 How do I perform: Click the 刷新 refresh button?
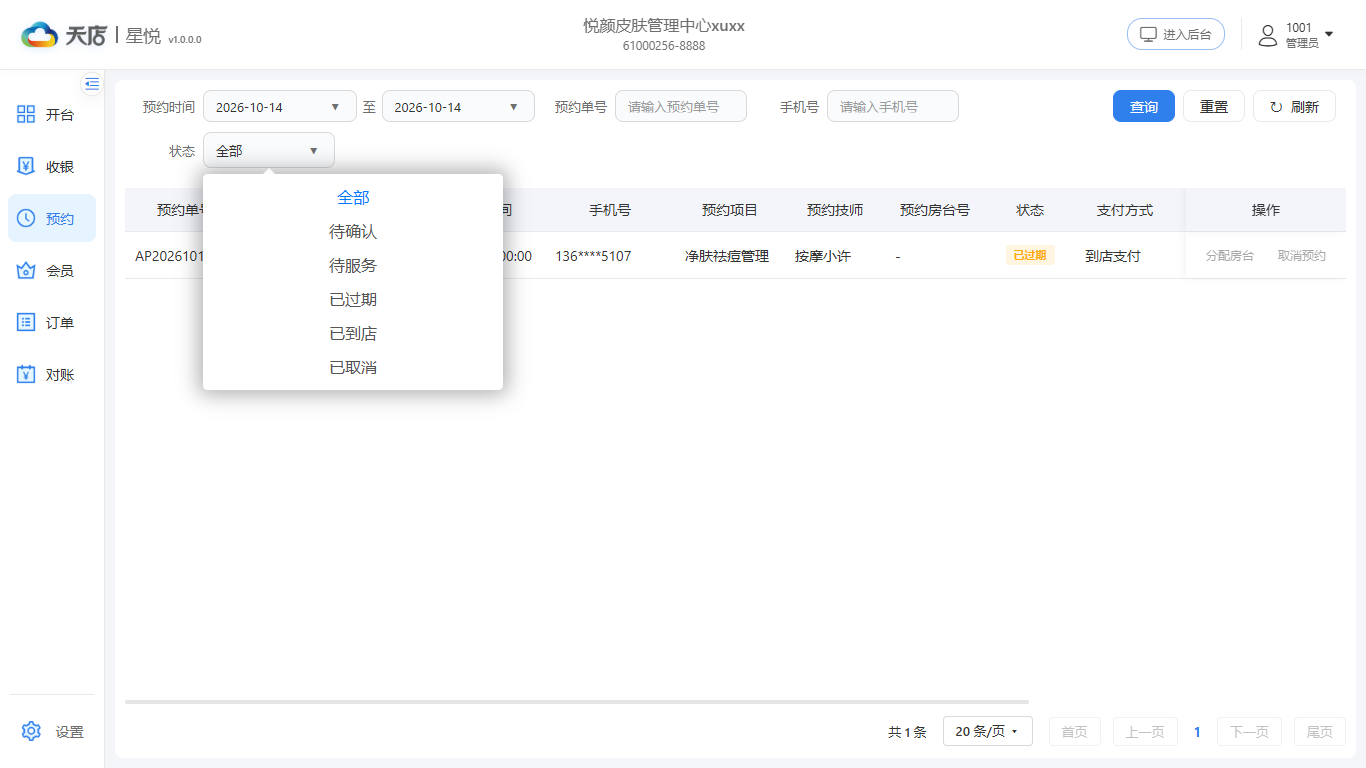click(x=1294, y=107)
